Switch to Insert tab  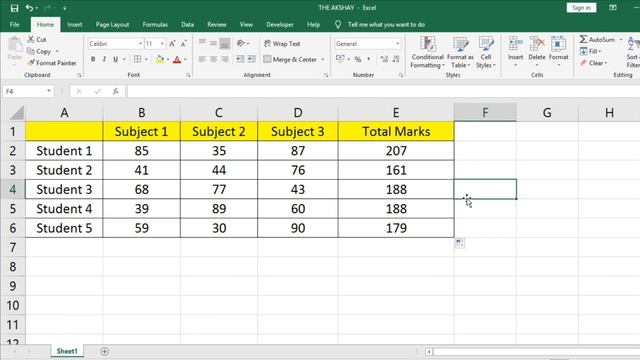[x=75, y=24]
